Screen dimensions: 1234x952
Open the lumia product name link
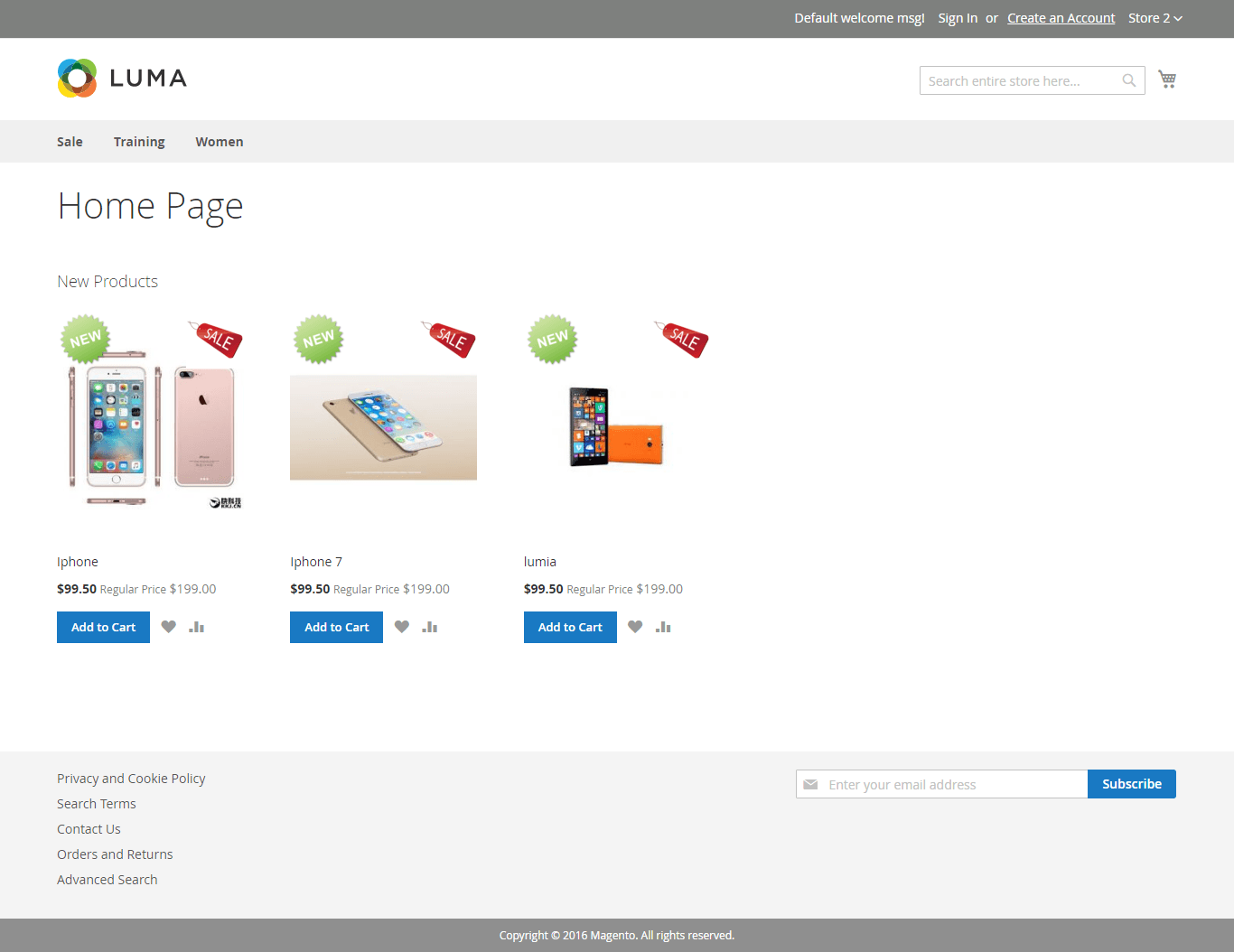(x=540, y=562)
